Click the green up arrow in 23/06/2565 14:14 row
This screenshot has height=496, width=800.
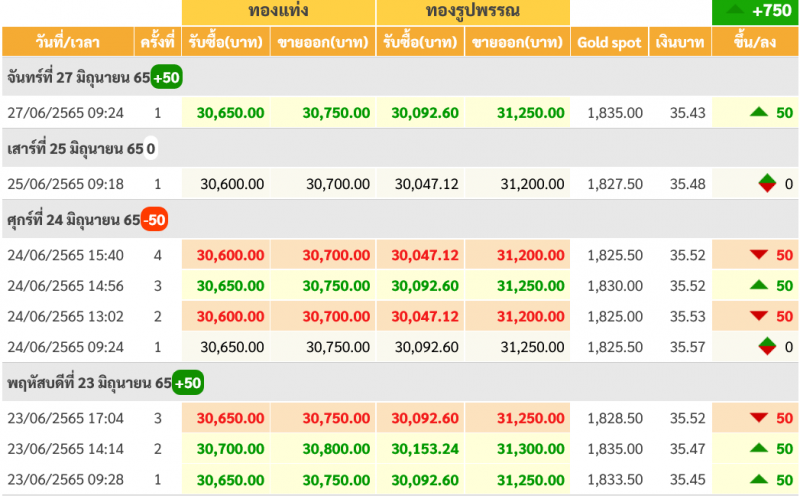tap(759, 448)
